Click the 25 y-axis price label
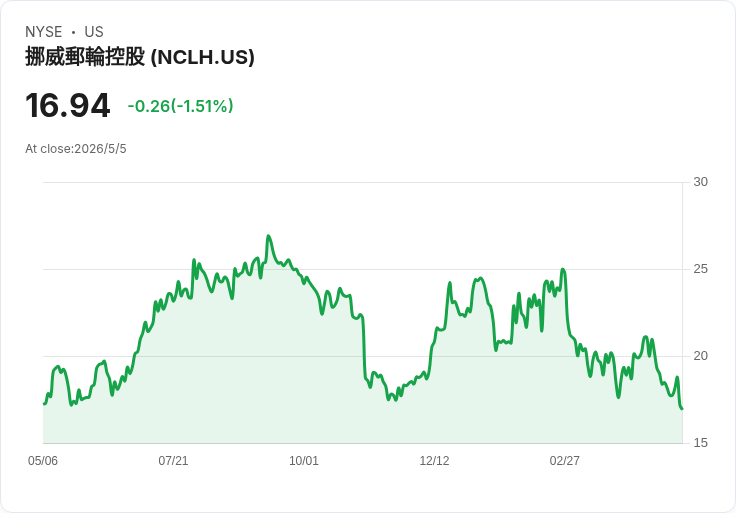 click(x=700, y=269)
